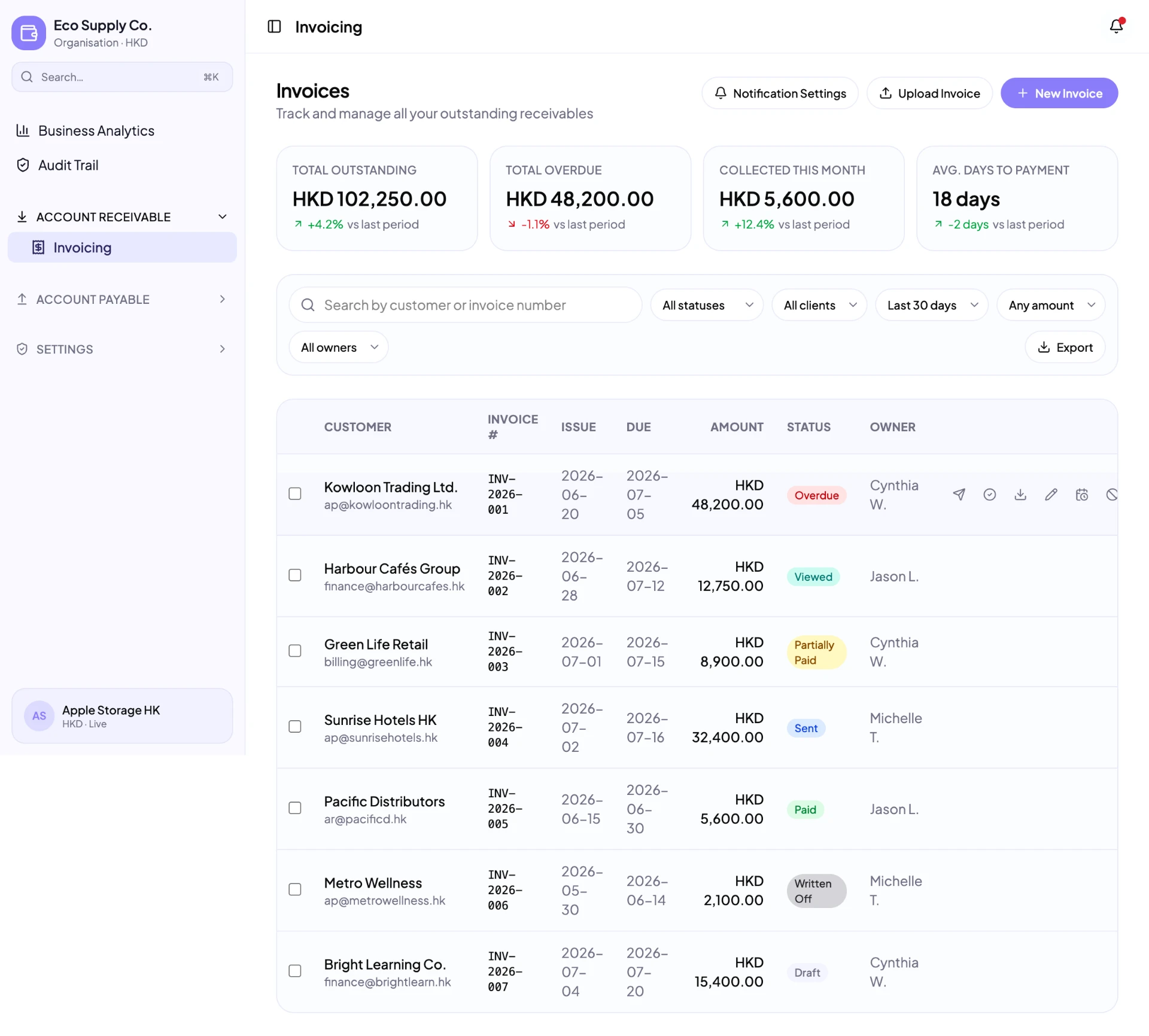Select the Kowloon Trading Ltd. checkbox
The width and height of the screenshot is (1149, 1036).
295,493
